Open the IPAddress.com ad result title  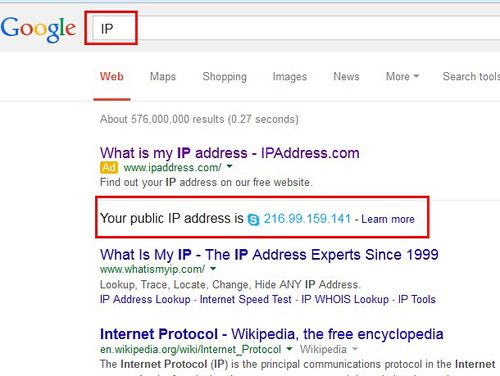(x=230, y=153)
